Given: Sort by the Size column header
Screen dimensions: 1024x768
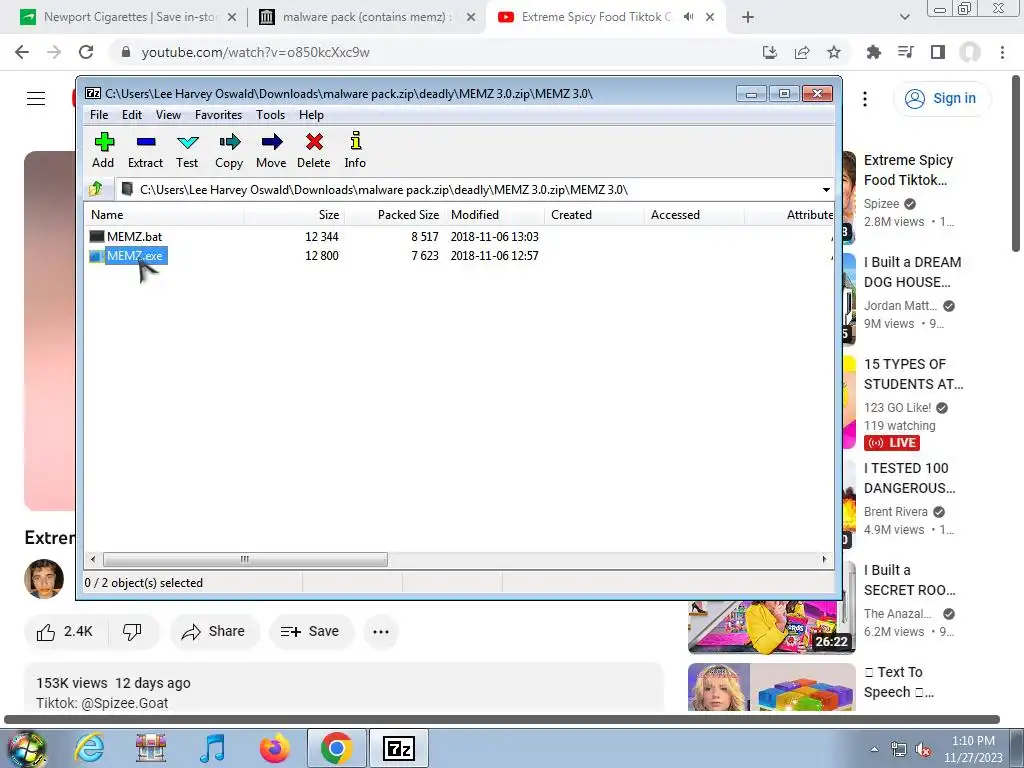Looking at the screenshot, I should [x=295, y=215].
